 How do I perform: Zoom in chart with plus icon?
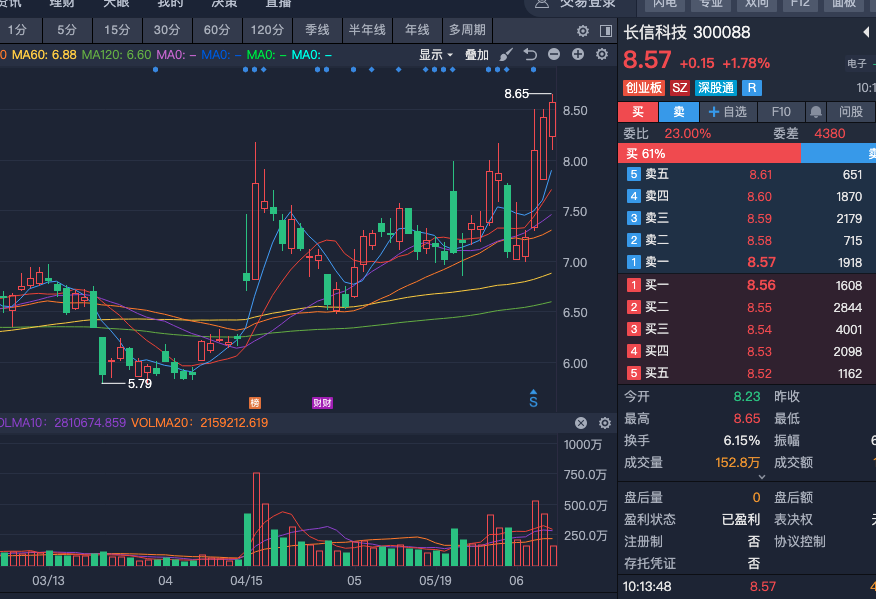pyautogui.click(x=578, y=54)
